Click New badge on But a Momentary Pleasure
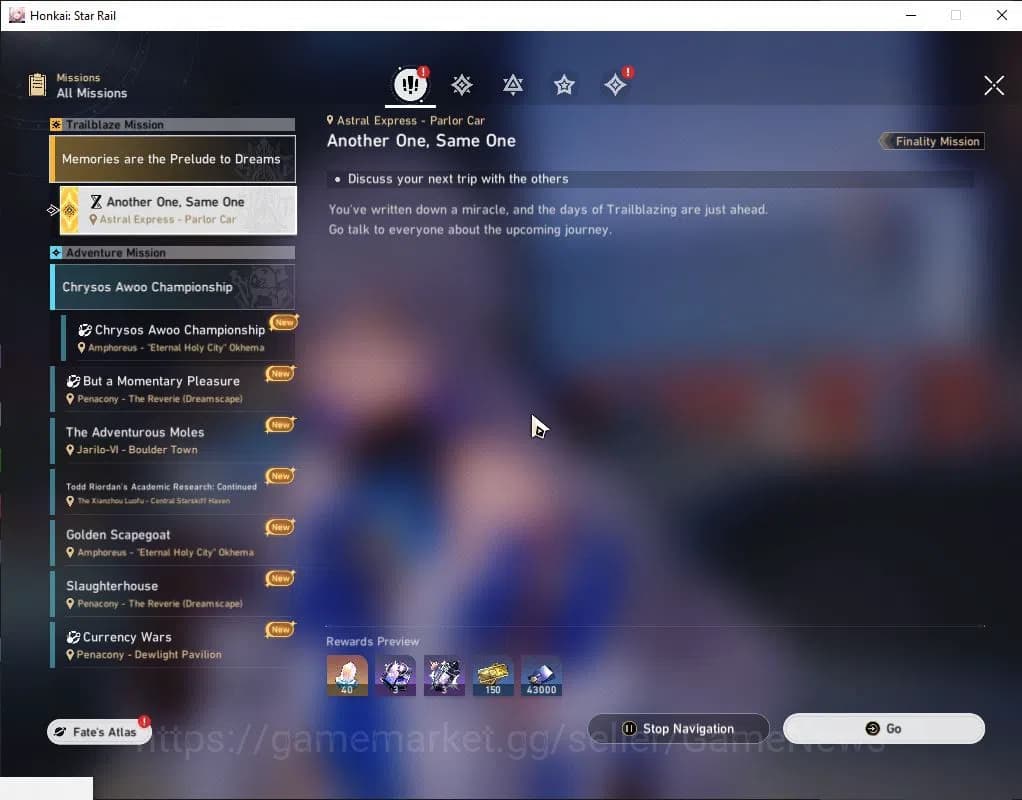Viewport: 1022px width, 800px height. 280,374
